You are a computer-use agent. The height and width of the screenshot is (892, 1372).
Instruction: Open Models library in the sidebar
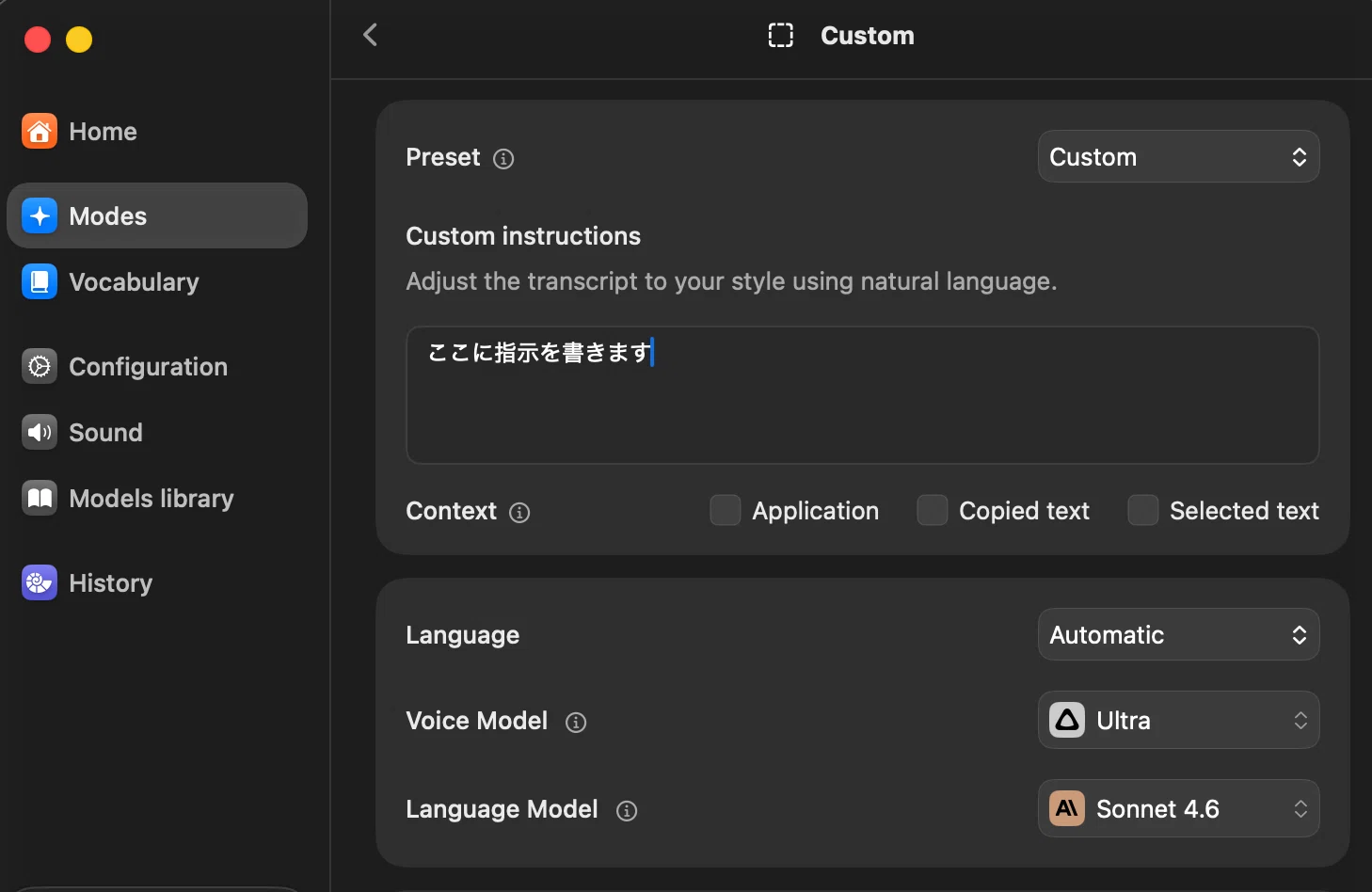coord(157,499)
